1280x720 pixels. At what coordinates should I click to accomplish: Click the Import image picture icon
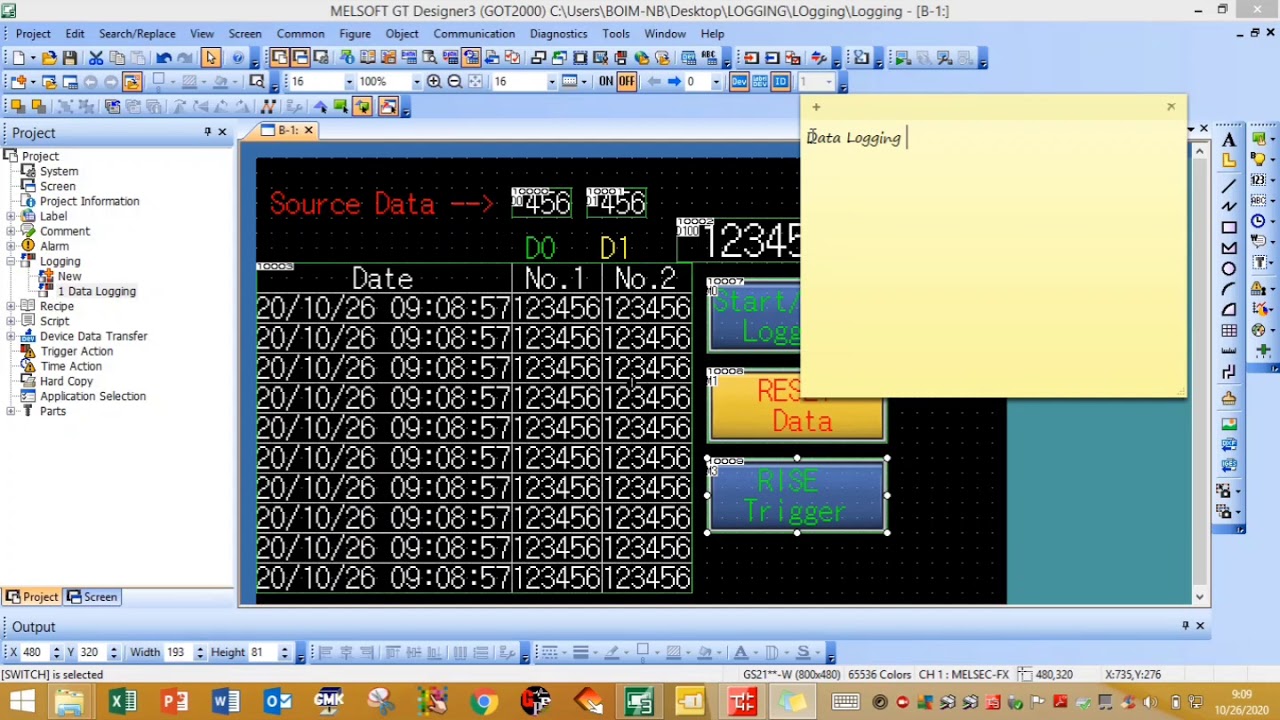[1229, 425]
